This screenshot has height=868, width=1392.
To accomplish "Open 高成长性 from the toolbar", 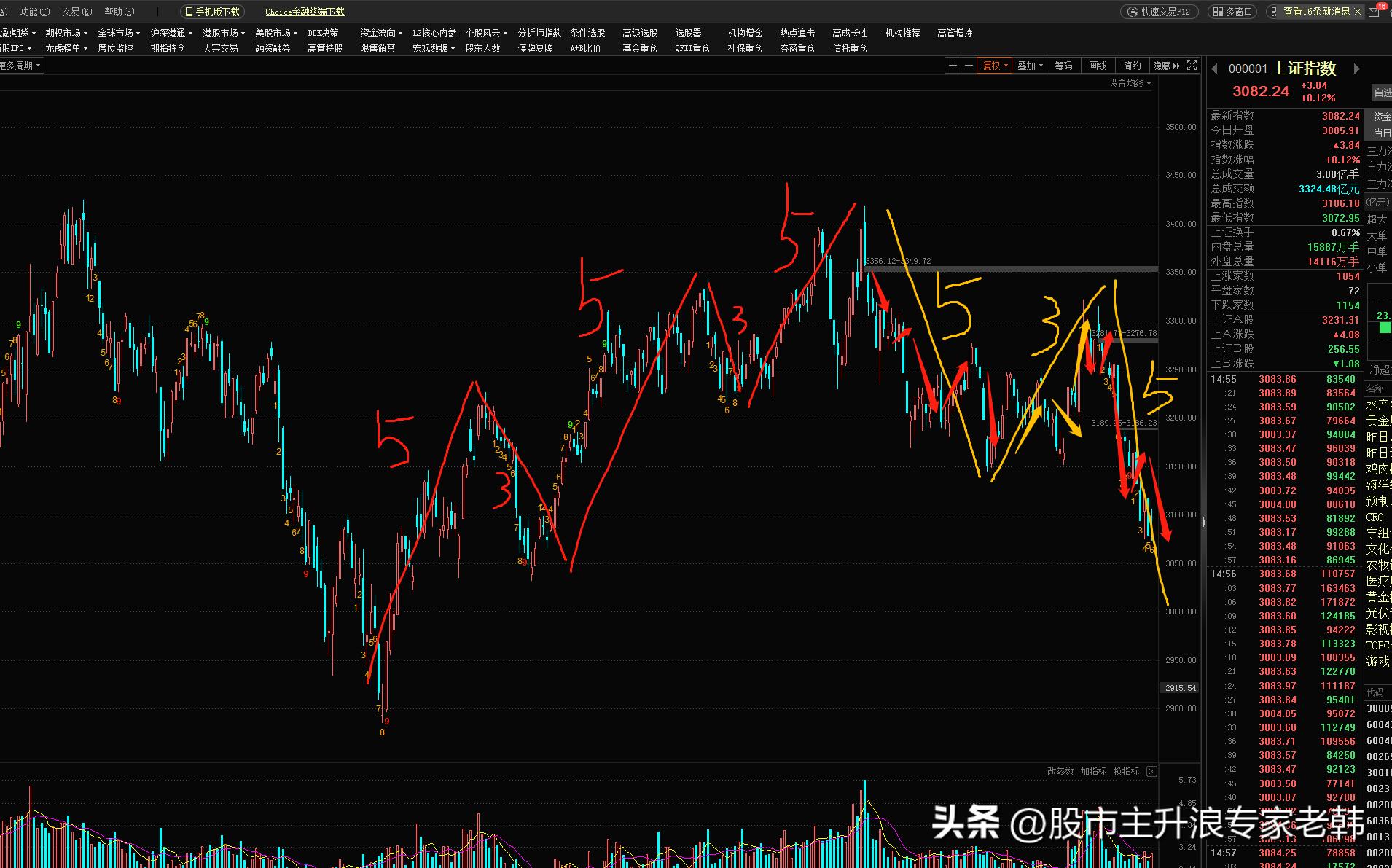I will click(x=850, y=33).
